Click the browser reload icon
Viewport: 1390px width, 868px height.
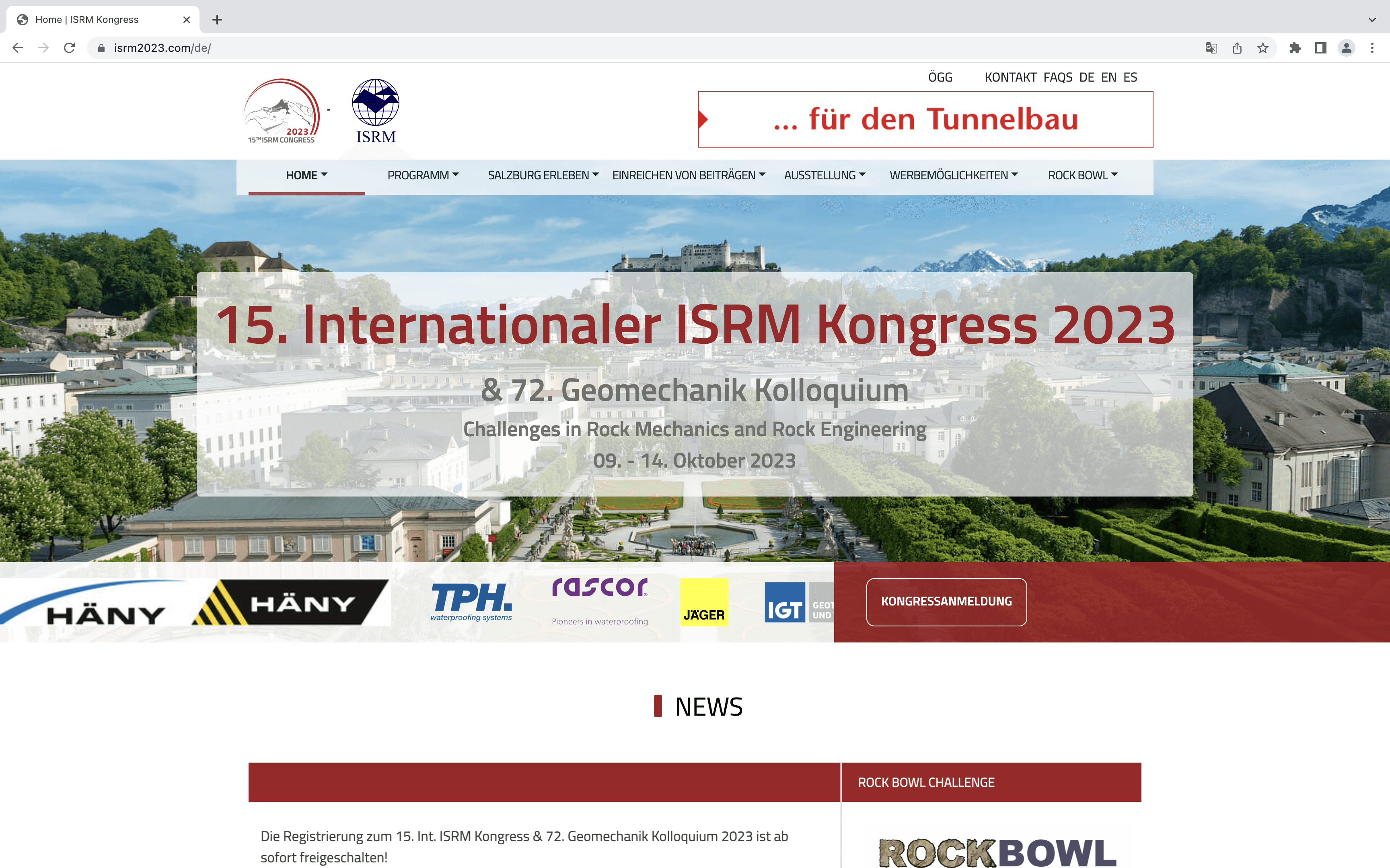pos(70,48)
